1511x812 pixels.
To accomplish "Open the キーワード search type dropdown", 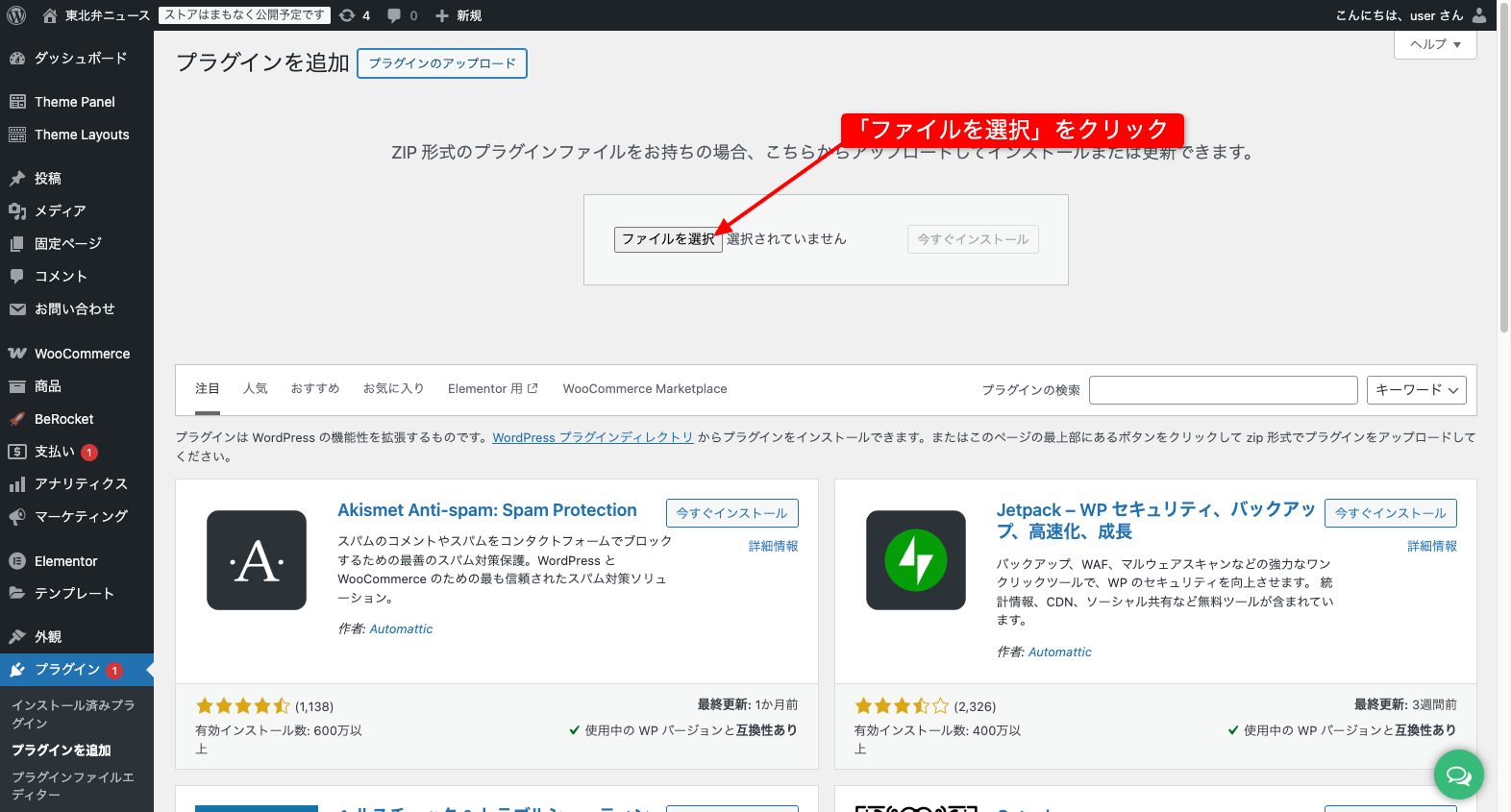I will point(1417,389).
